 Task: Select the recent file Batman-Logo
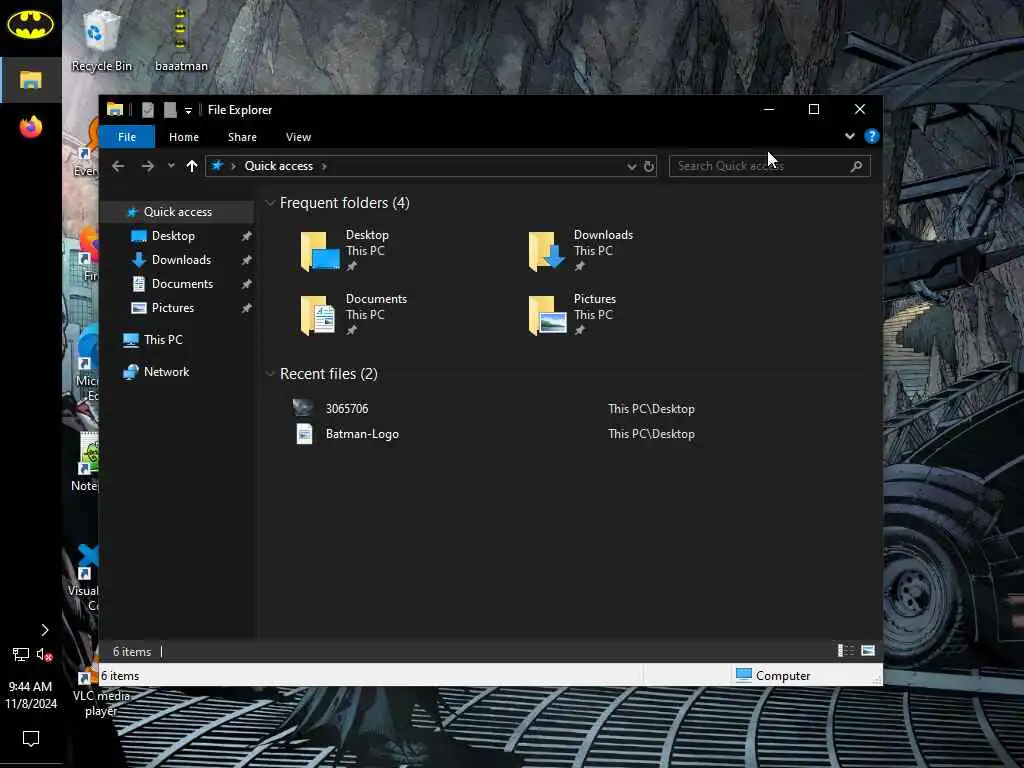click(362, 434)
